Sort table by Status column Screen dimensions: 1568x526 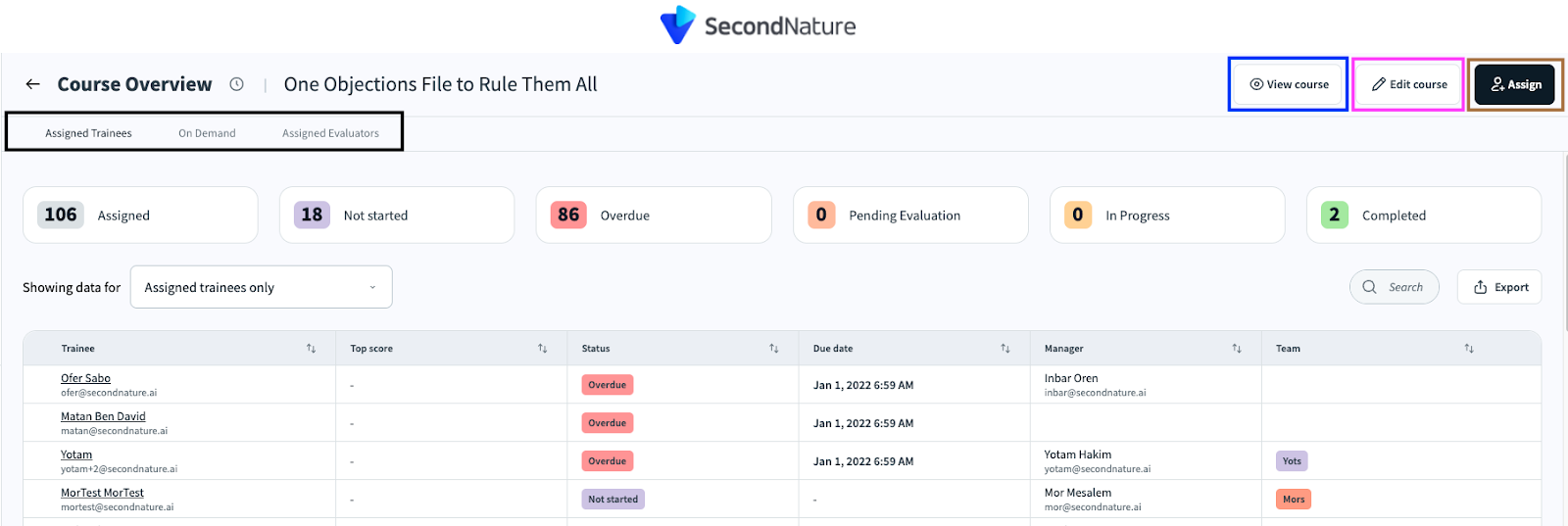coord(773,349)
